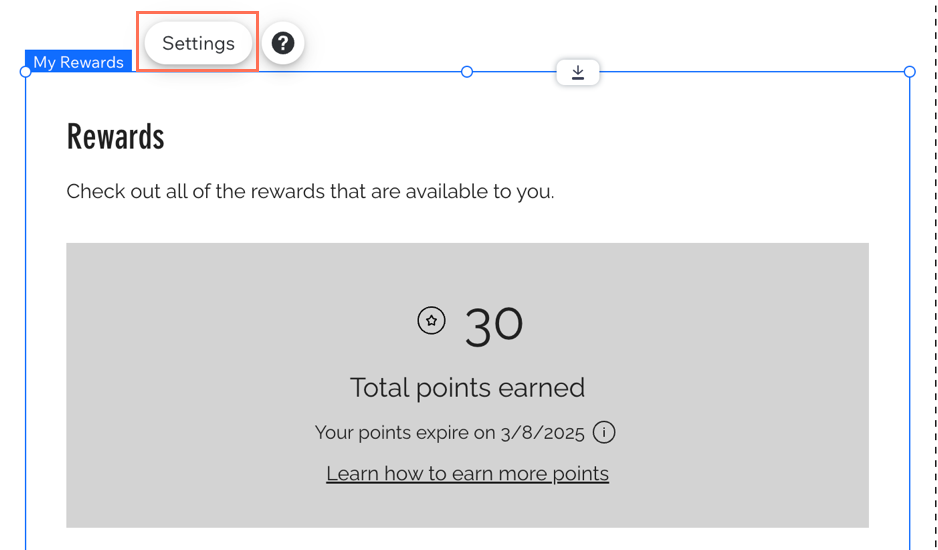938x550 pixels.
Task: Open 'Learn how to earn more points' link
Action: click(468, 473)
